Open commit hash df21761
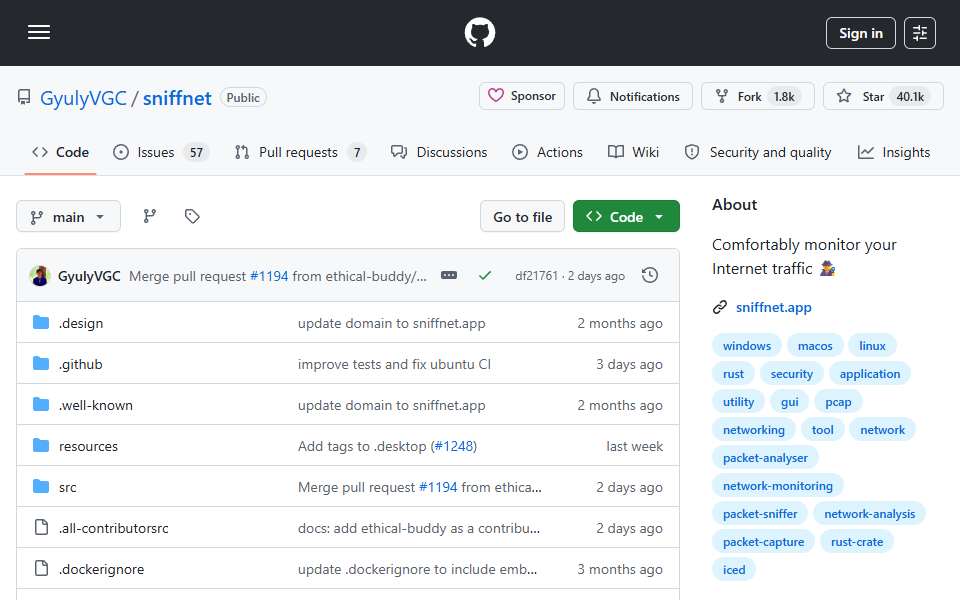960x600 pixels. pyautogui.click(x=536, y=276)
